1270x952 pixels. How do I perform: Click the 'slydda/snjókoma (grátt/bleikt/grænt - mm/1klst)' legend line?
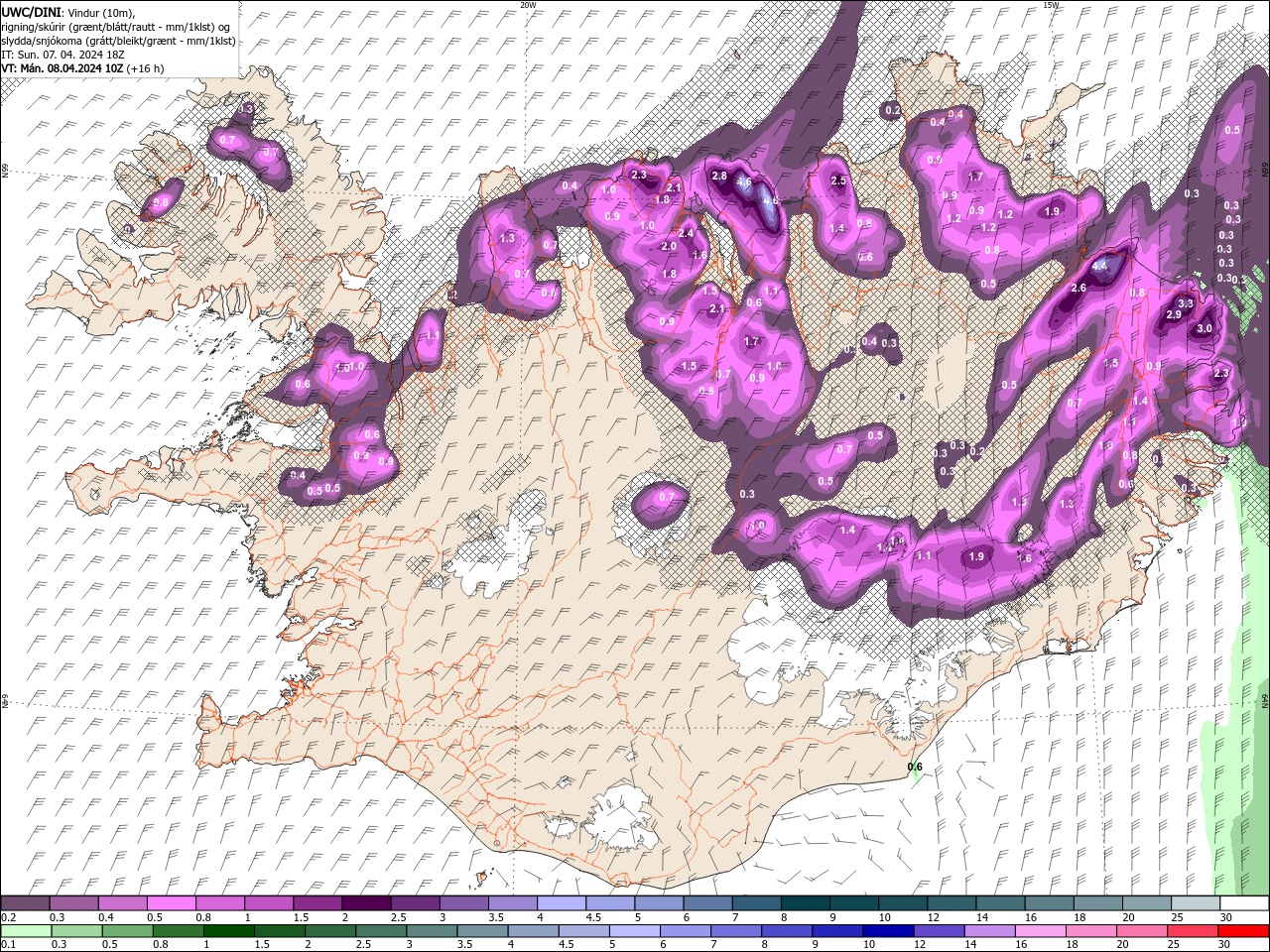pos(118,41)
